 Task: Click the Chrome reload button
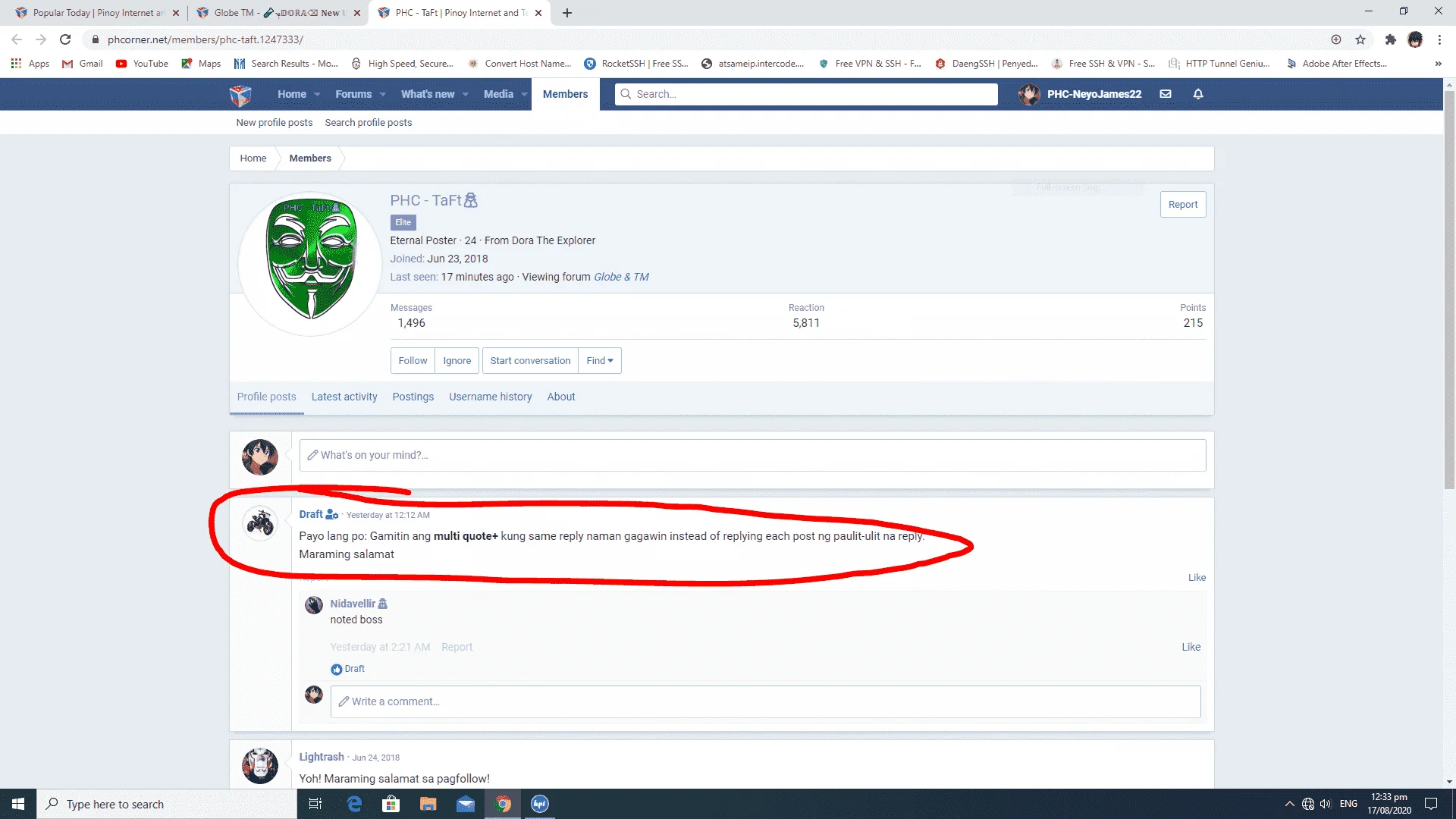point(65,39)
